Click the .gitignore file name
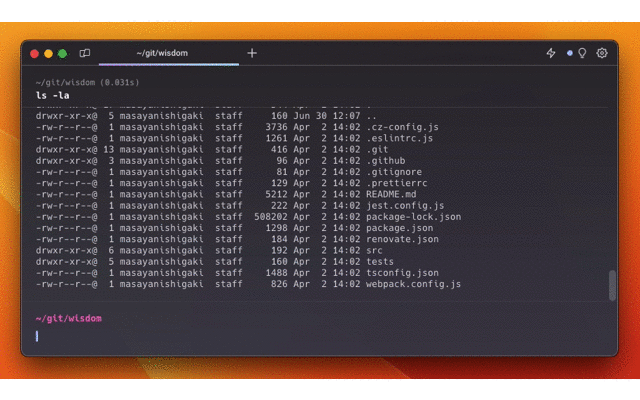The width and height of the screenshot is (640, 400). 394,172
